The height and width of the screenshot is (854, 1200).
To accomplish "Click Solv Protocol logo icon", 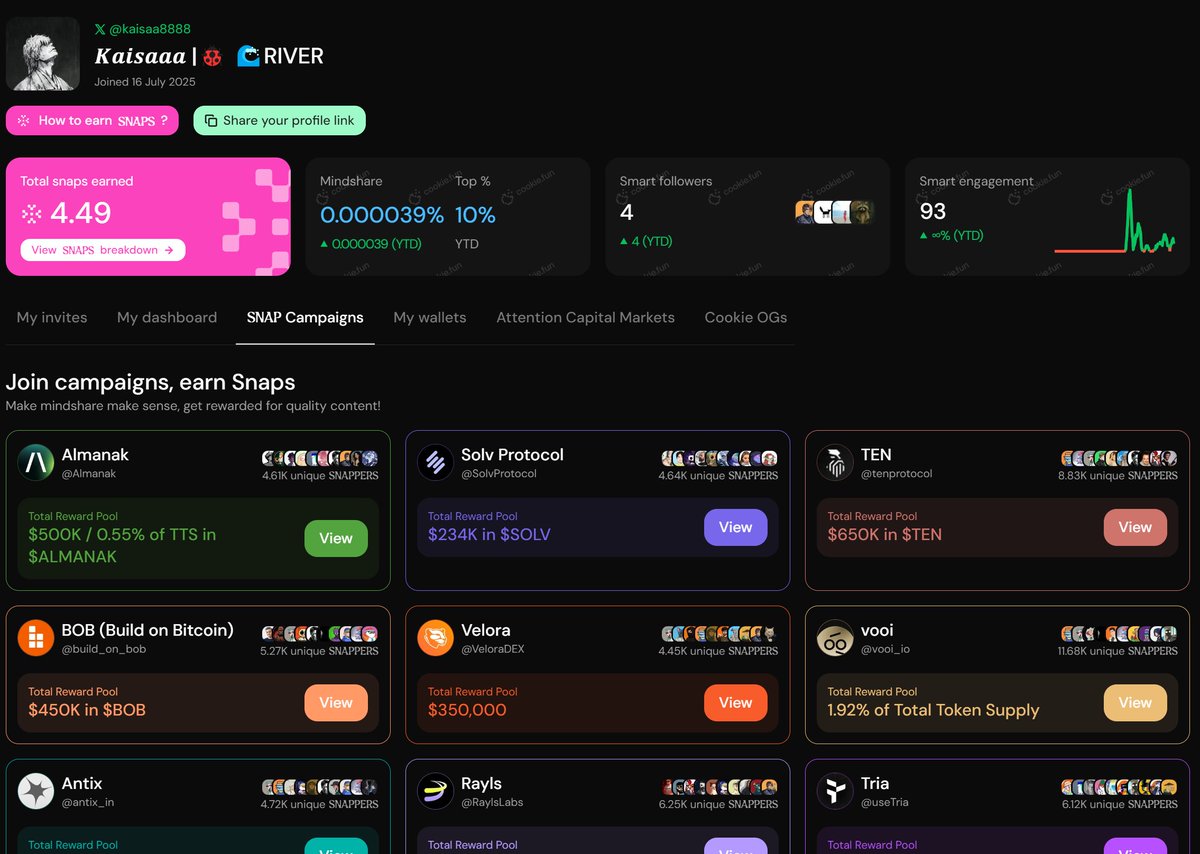I will coord(436,462).
